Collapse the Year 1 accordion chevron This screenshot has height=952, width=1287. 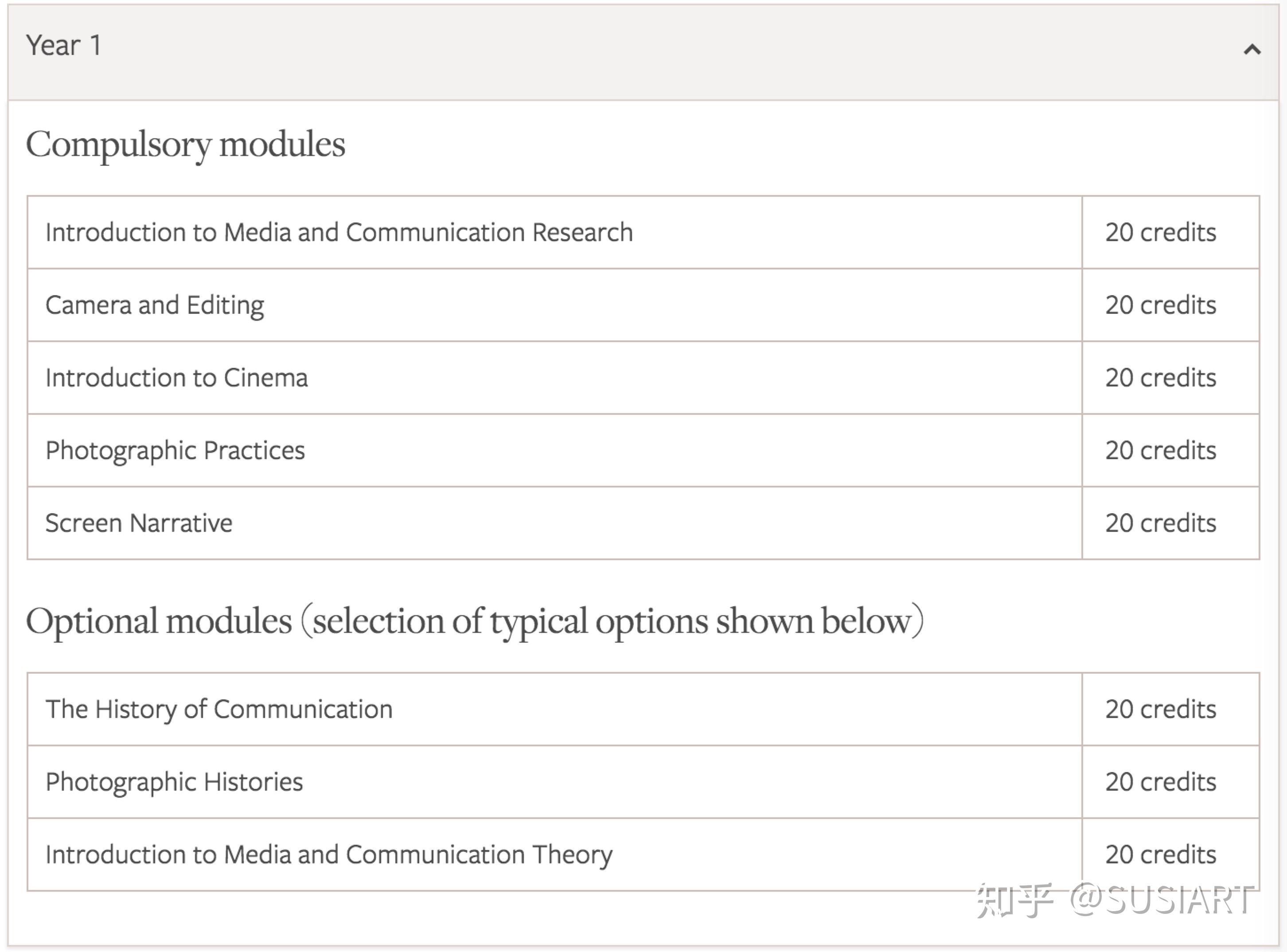point(1252,50)
